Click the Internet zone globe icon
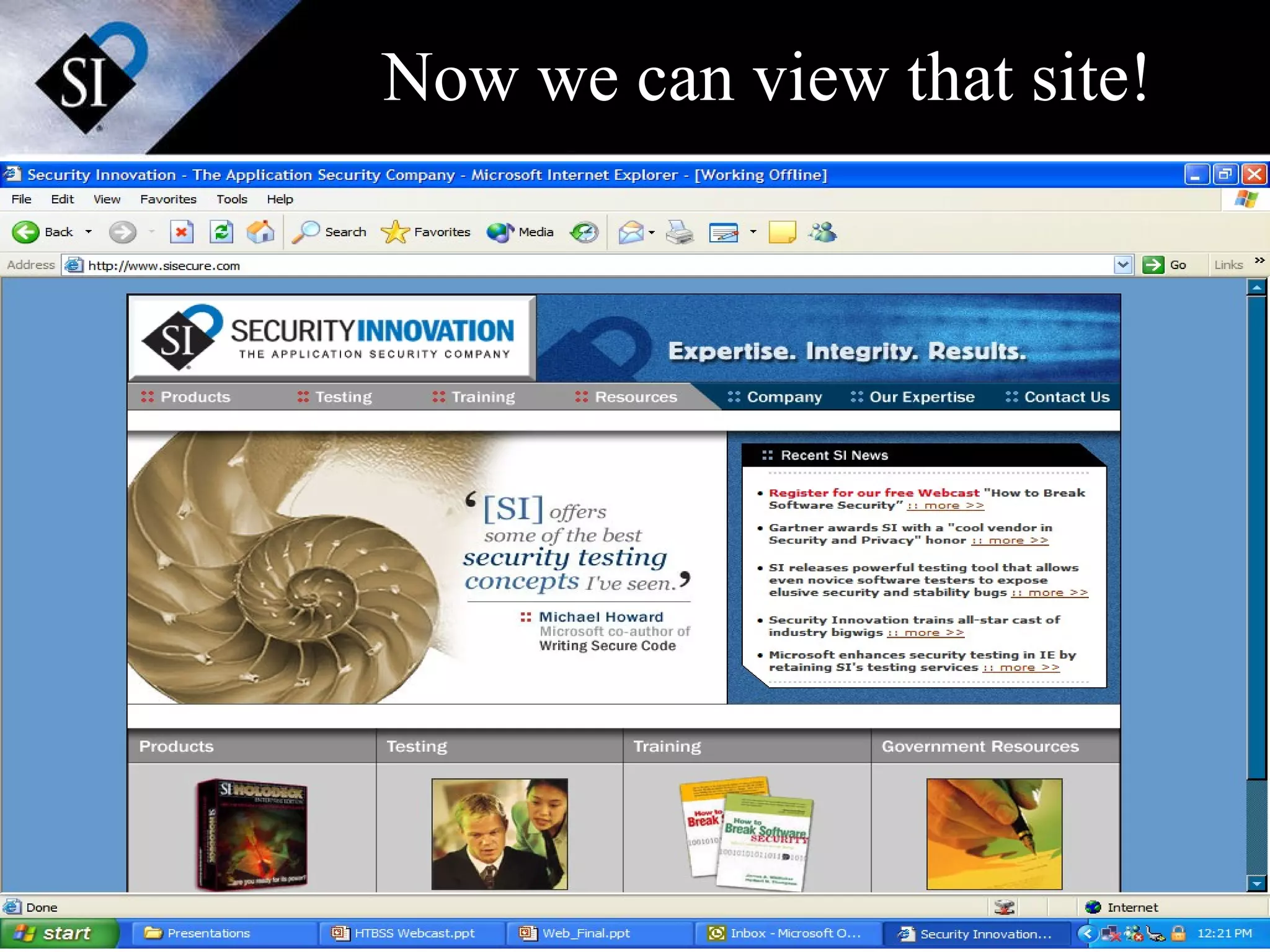This screenshot has height=952, width=1270. coord(1093,907)
